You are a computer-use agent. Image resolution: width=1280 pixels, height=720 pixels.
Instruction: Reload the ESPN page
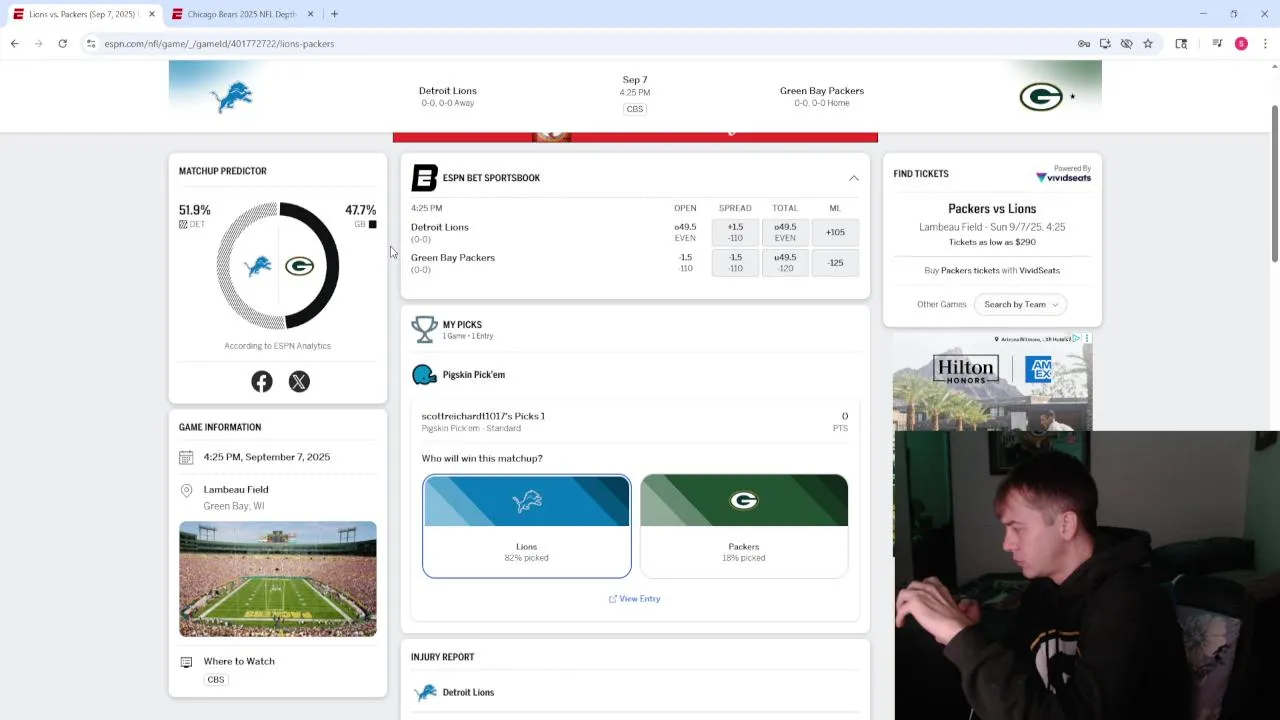[62, 43]
